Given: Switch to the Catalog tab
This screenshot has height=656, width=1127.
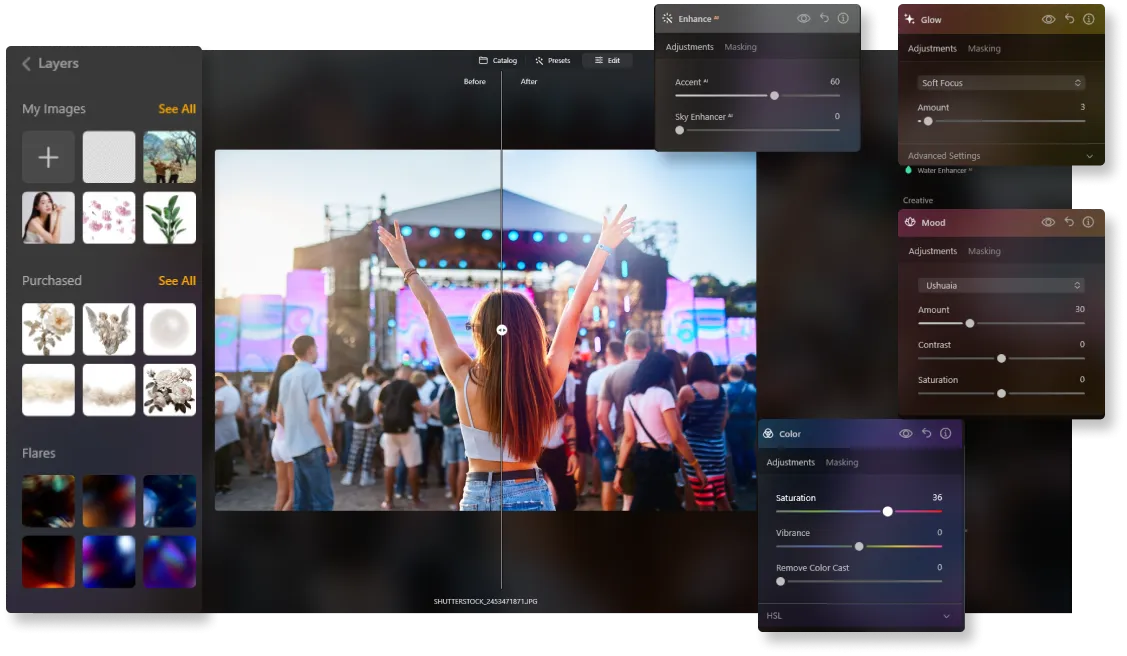Looking at the screenshot, I should tap(497, 61).
